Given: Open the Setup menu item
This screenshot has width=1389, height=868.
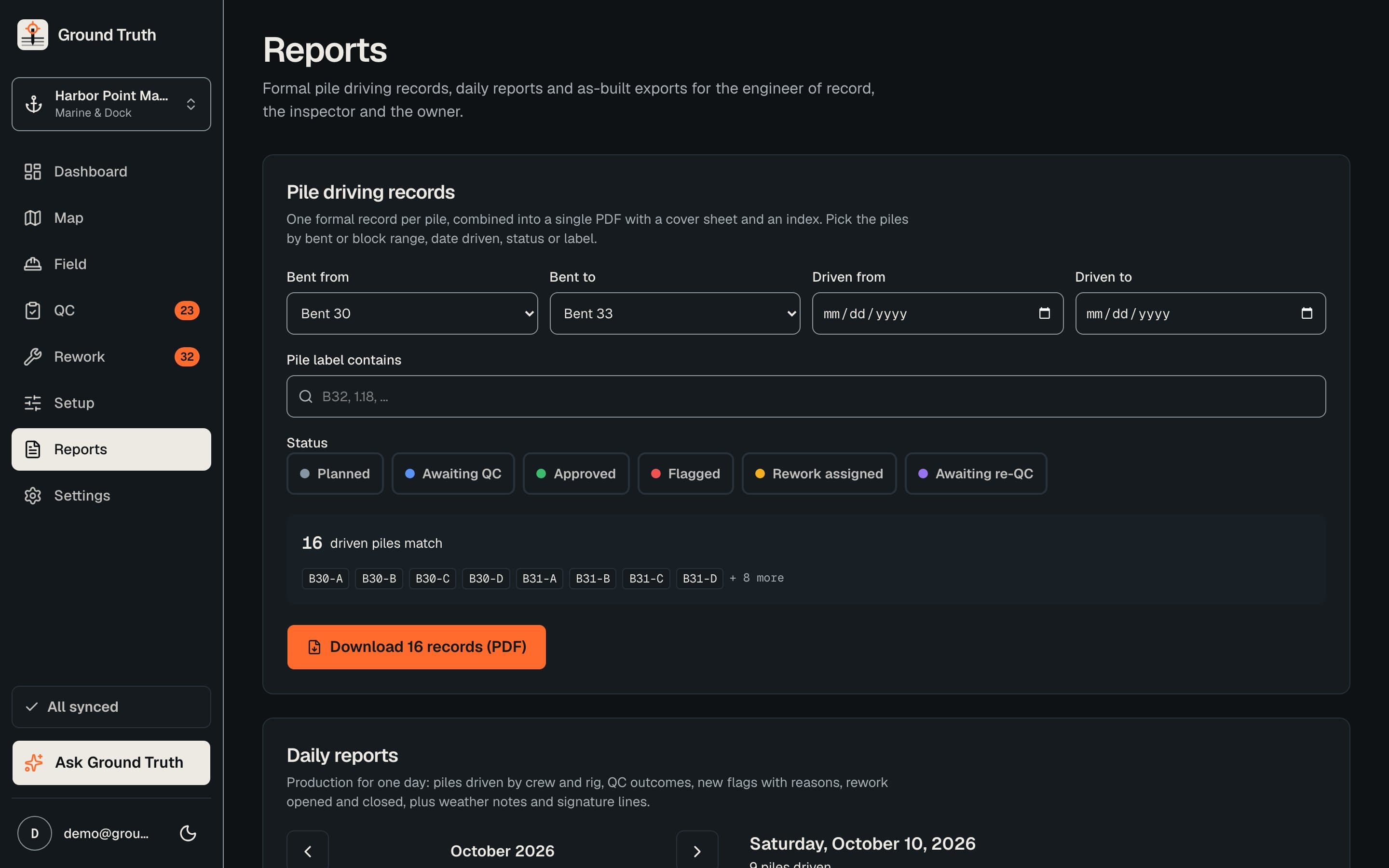Looking at the screenshot, I should 111,403.
